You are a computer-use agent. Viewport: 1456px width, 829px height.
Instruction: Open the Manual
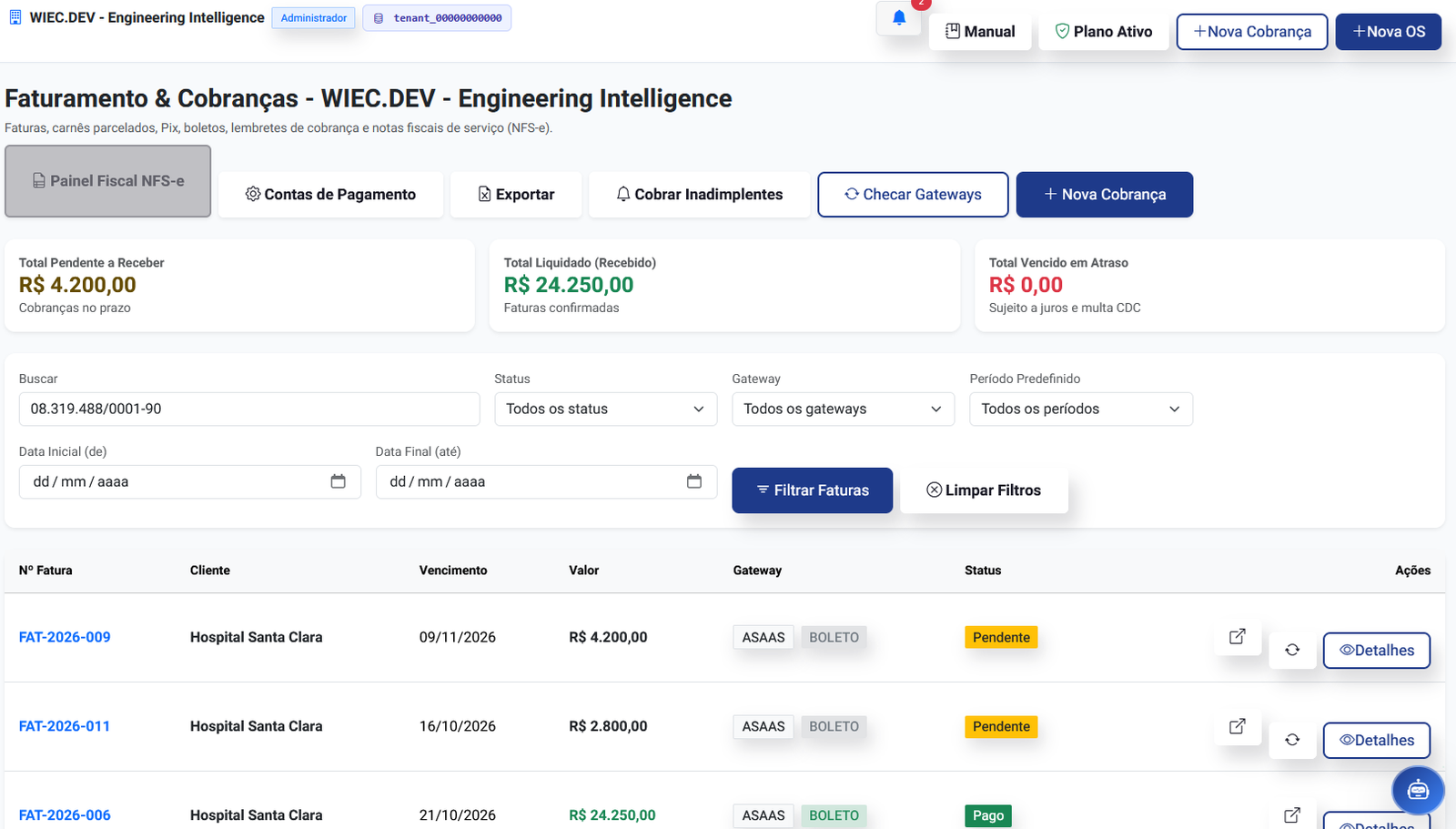[980, 32]
